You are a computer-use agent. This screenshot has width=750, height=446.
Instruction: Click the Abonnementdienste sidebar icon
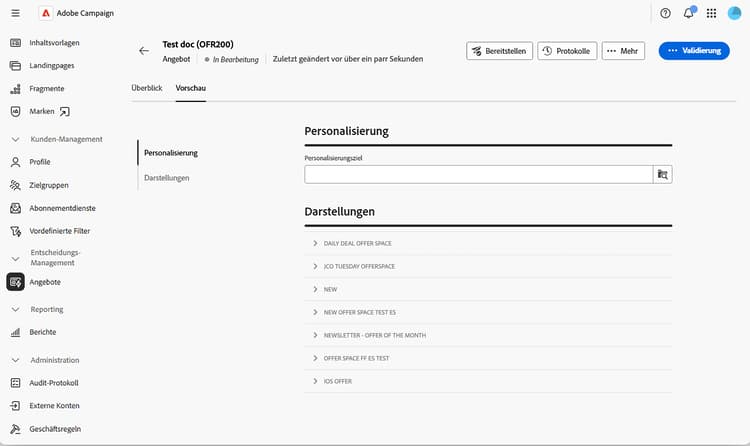pyautogui.click(x=15, y=208)
